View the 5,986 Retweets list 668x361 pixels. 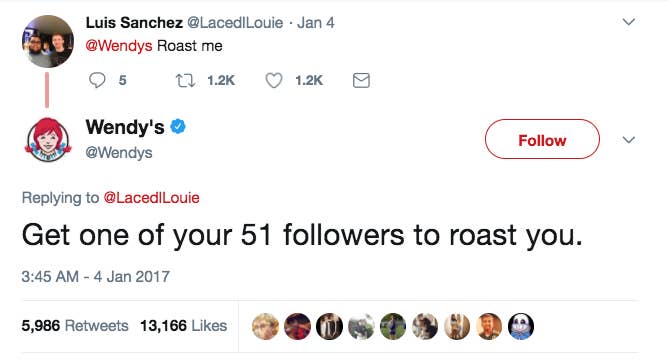pyautogui.click(x=75, y=326)
